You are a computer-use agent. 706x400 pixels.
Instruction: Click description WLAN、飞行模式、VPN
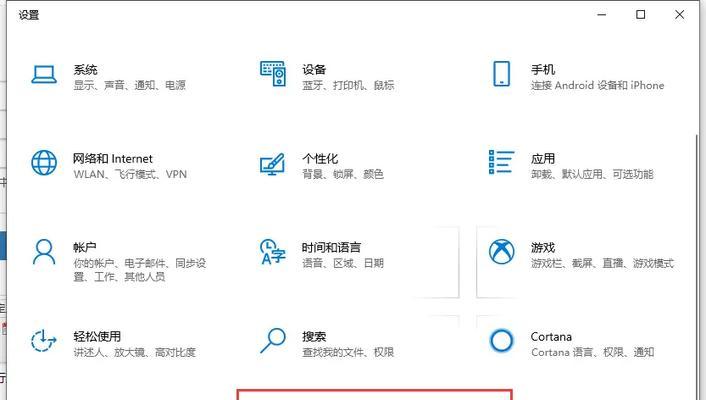click(x=130, y=174)
